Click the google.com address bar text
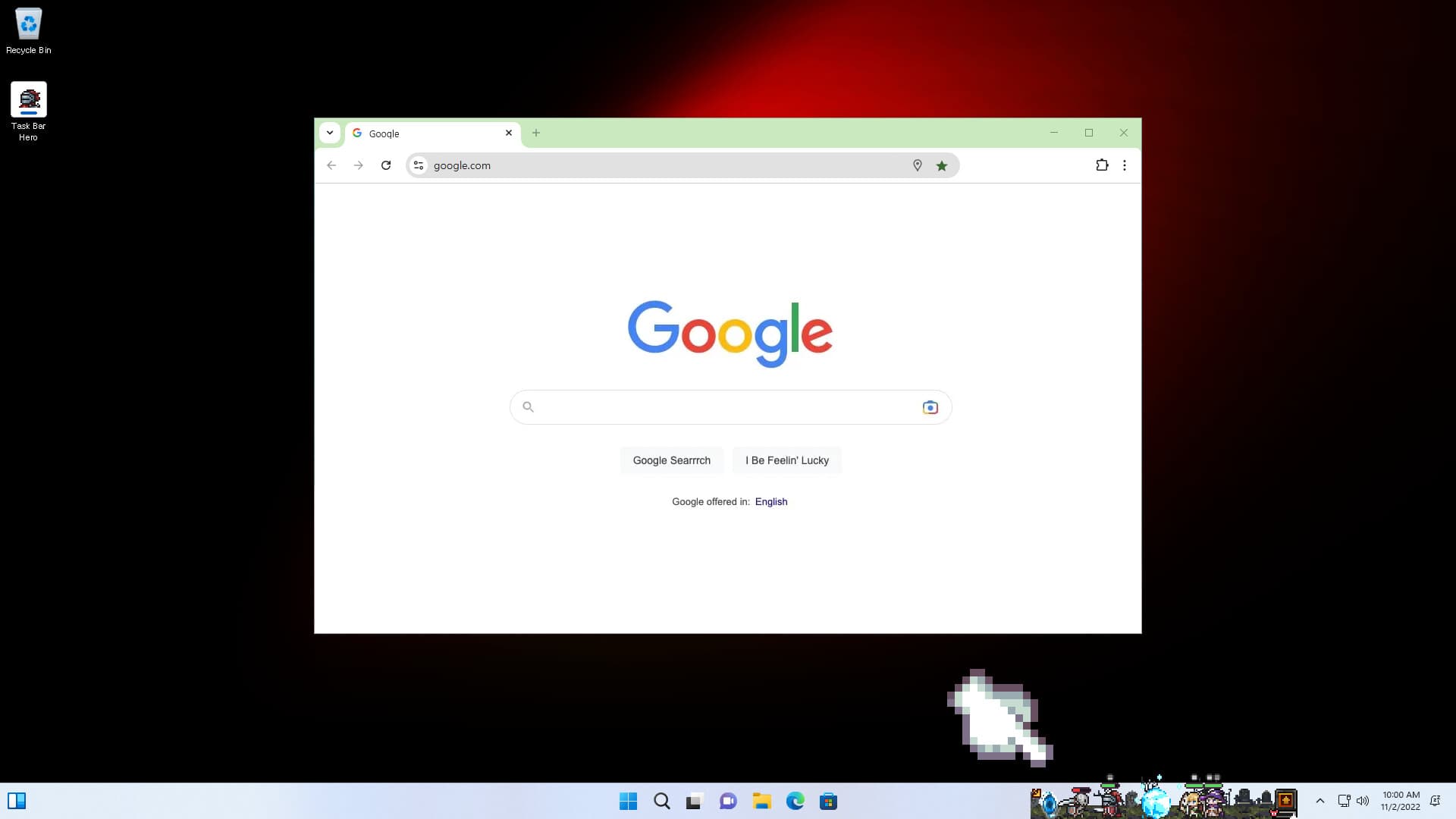Viewport: 1456px width, 819px height. pos(462,165)
